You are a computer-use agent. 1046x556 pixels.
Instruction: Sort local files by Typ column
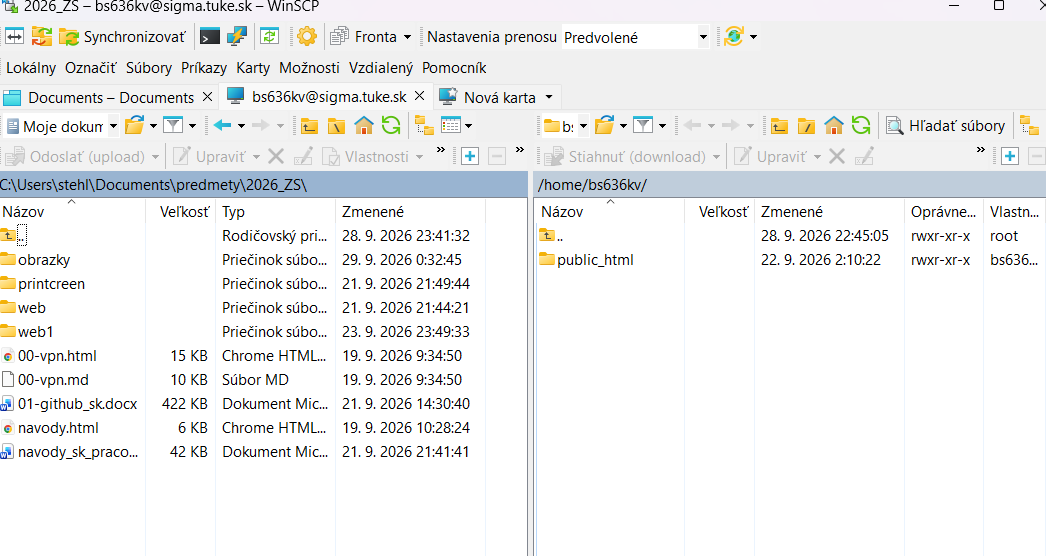(x=276, y=212)
